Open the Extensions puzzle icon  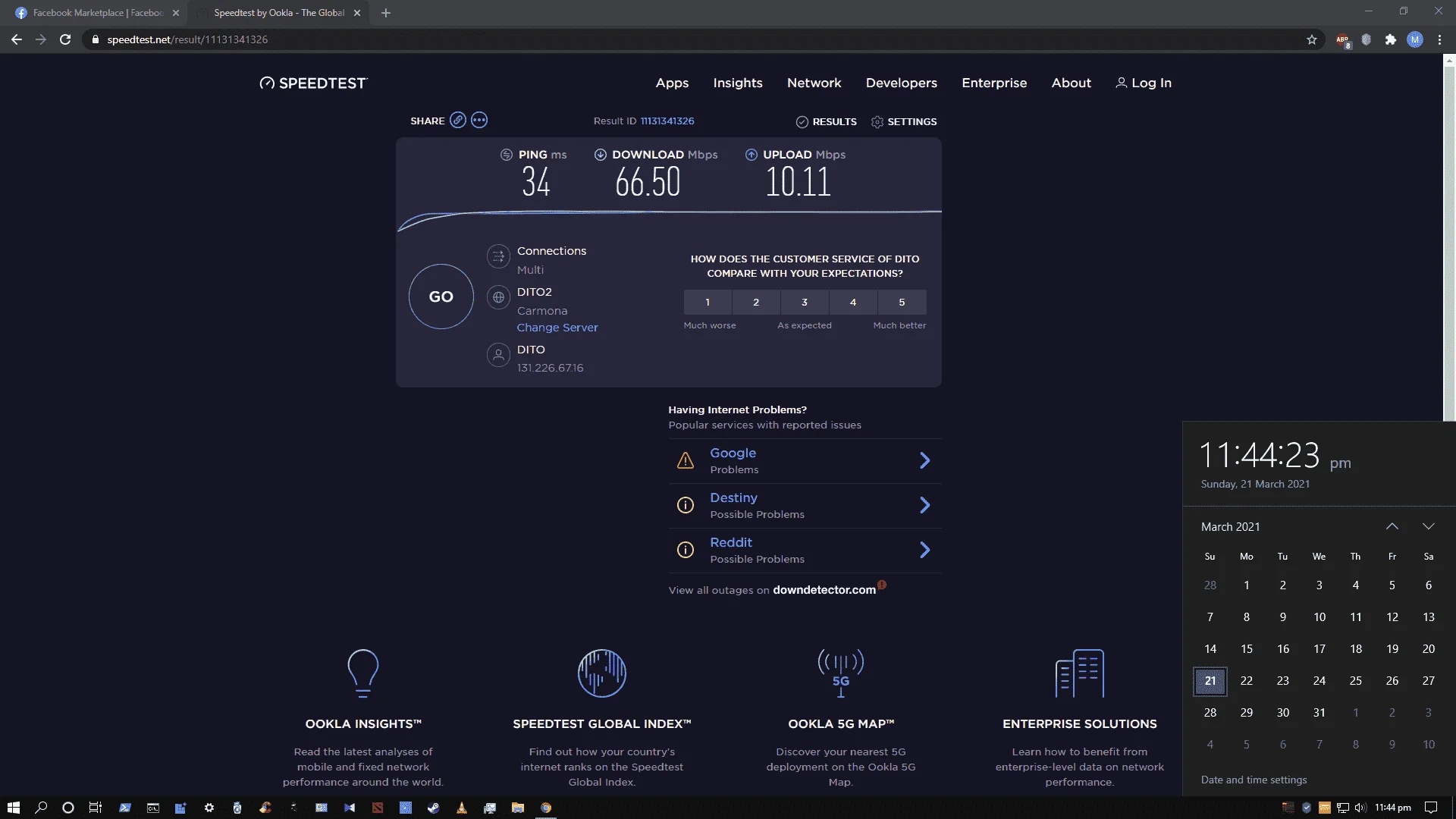click(1391, 39)
